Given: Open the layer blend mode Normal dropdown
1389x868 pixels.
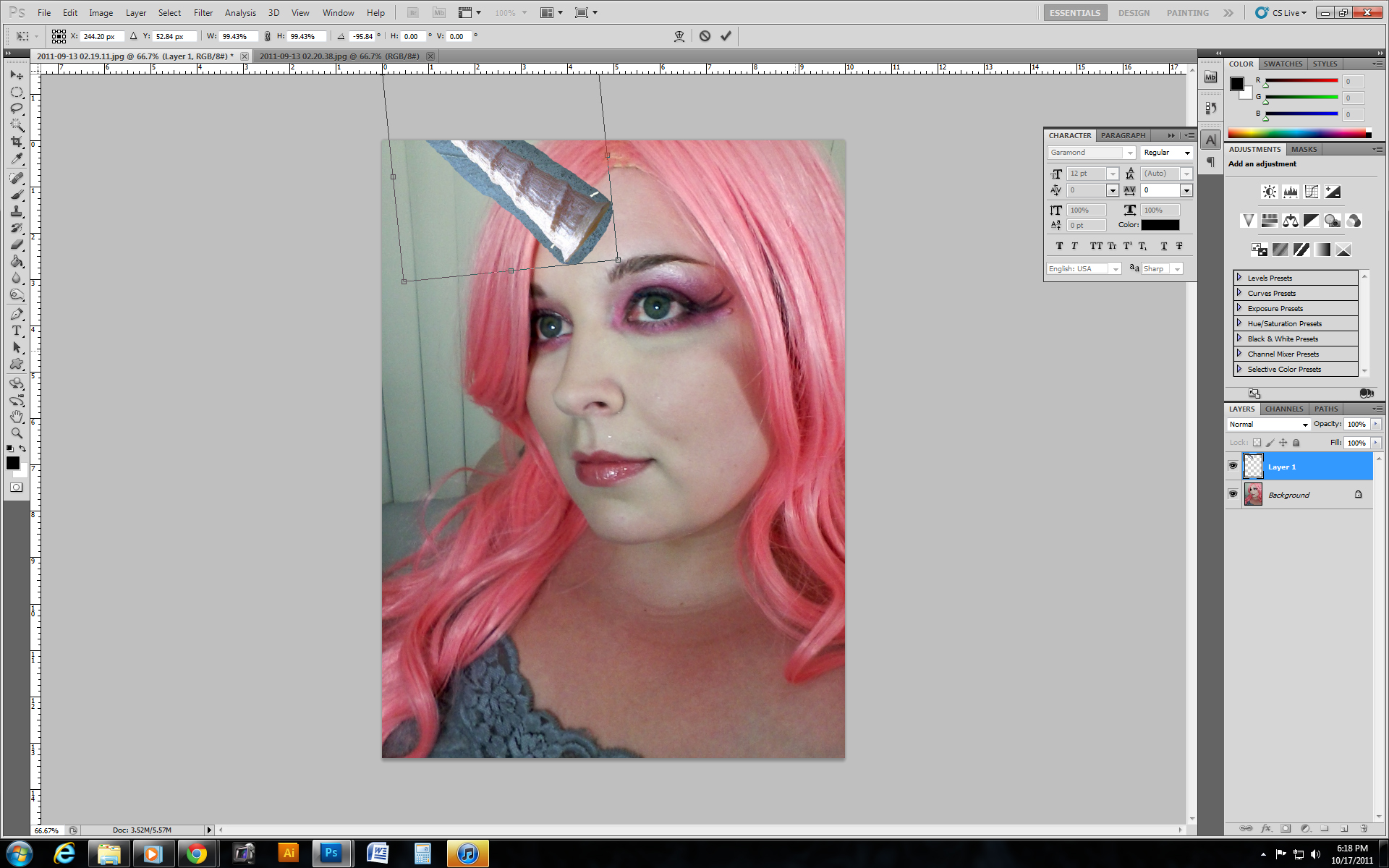Looking at the screenshot, I should pyautogui.click(x=1268, y=425).
